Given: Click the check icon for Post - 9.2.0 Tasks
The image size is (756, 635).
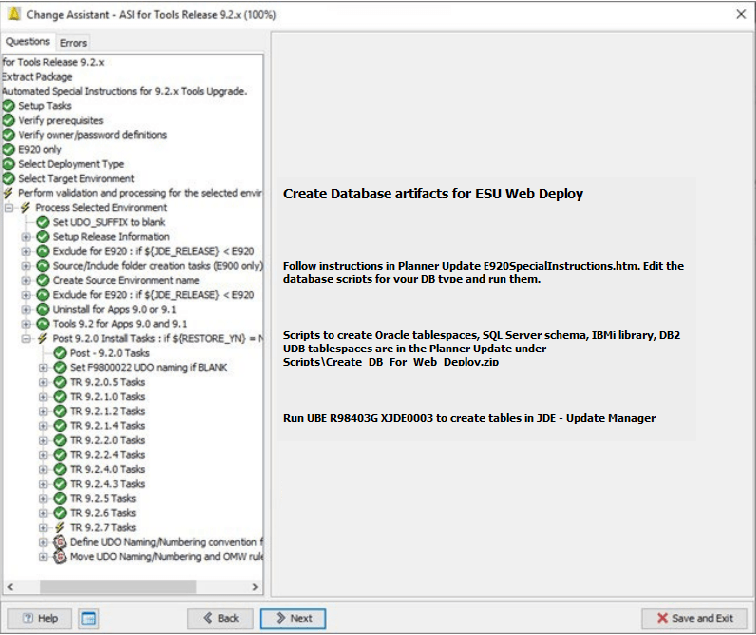Looking at the screenshot, I should (60, 353).
